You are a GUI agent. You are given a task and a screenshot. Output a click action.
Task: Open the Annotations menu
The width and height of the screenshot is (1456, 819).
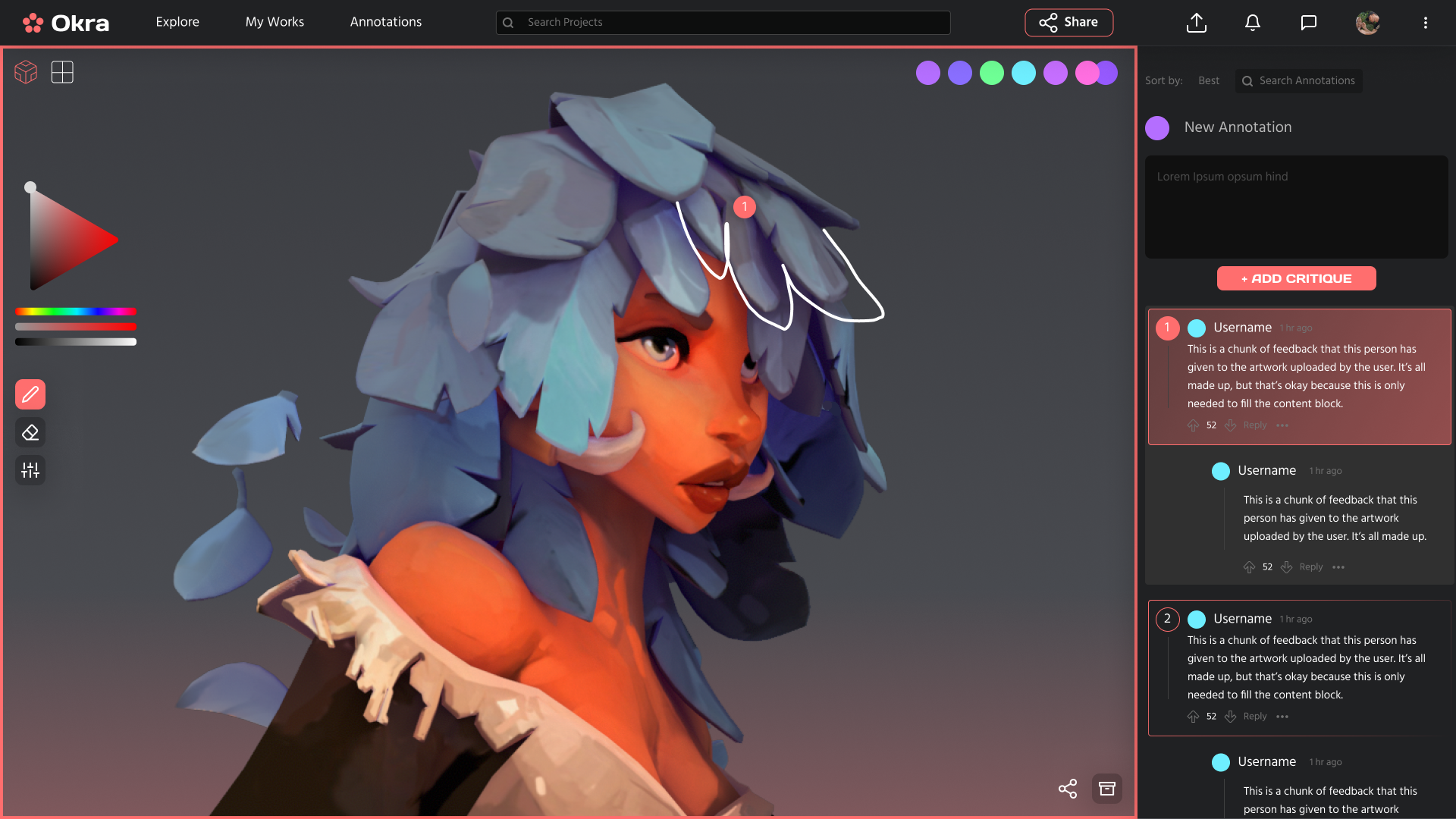386,22
